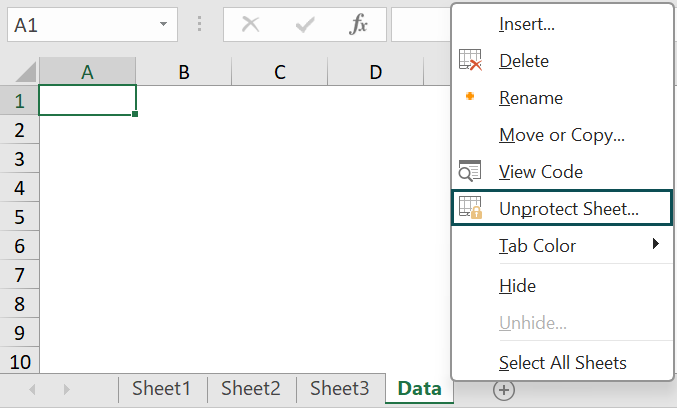
Task: Select row 7 header
Action: (x=19, y=274)
